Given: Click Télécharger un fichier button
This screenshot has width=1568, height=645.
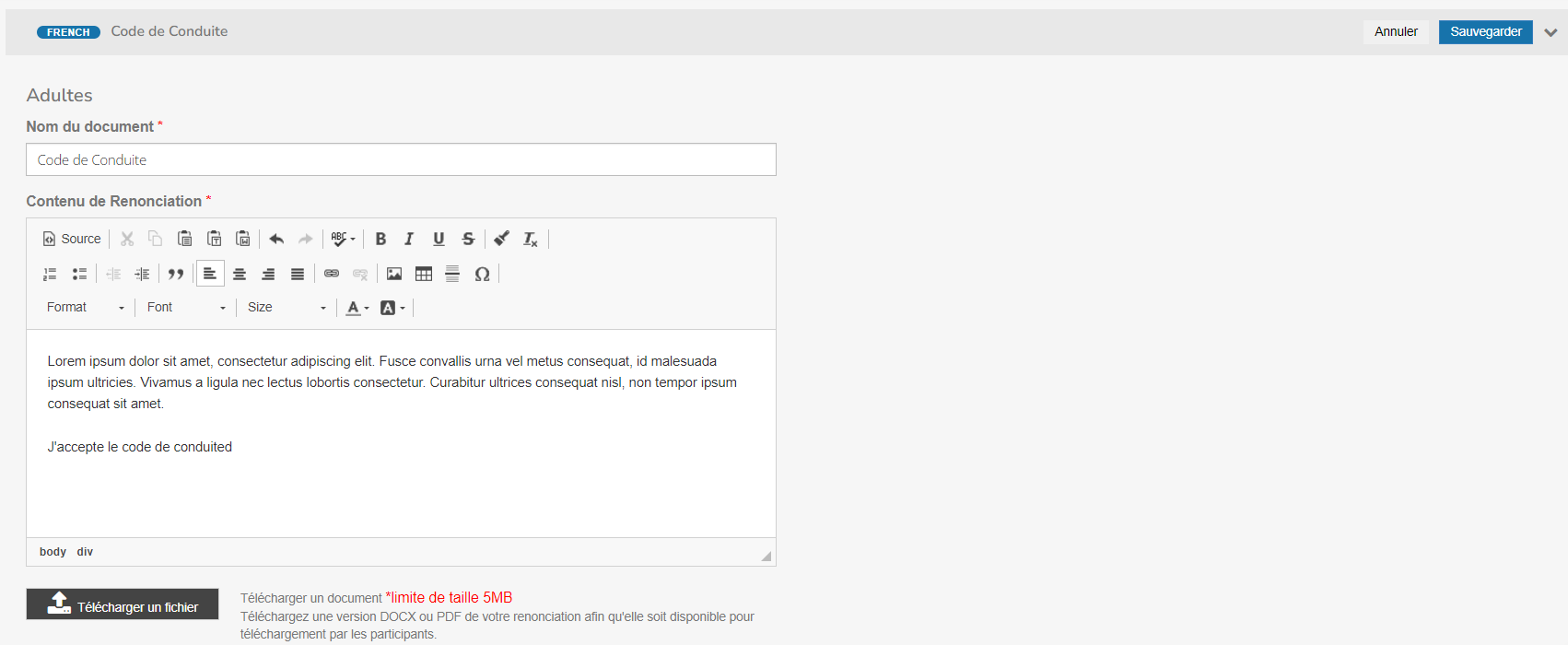Looking at the screenshot, I should tap(123, 604).
